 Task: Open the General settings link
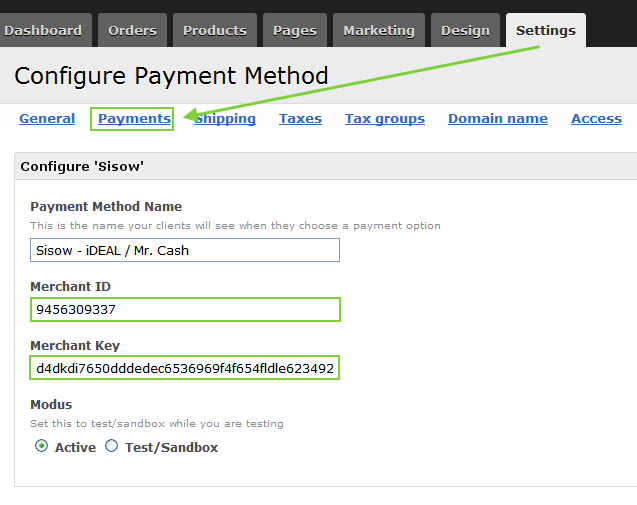(x=47, y=119)
